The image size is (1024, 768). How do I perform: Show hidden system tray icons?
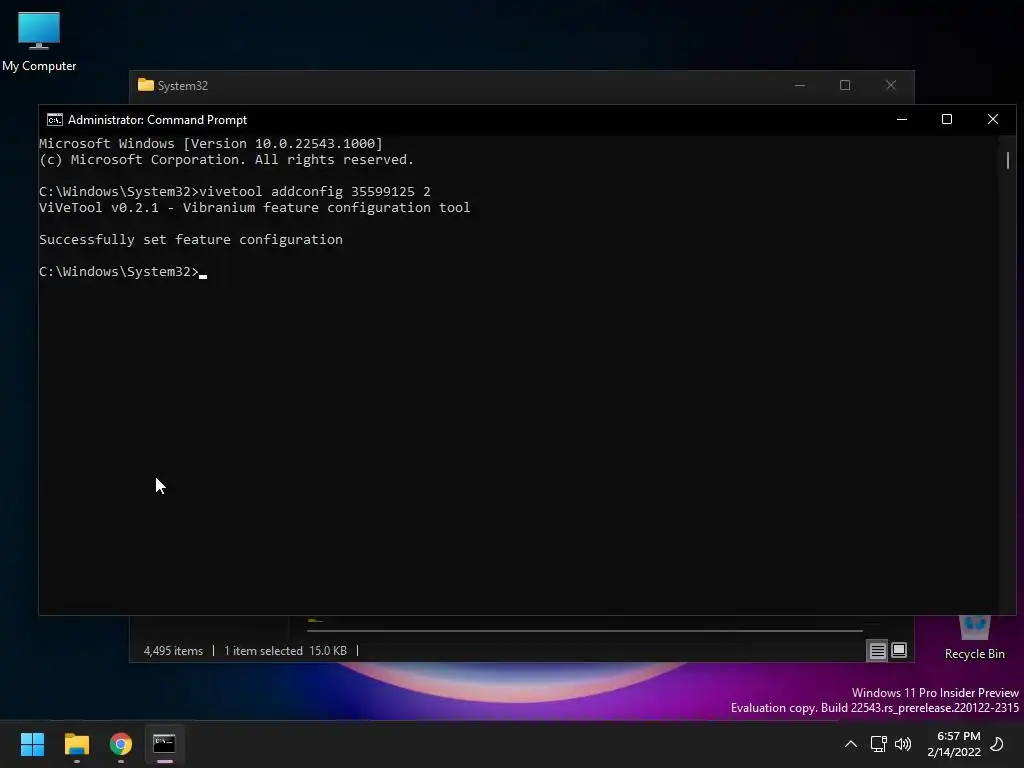[x=850, y=744]
